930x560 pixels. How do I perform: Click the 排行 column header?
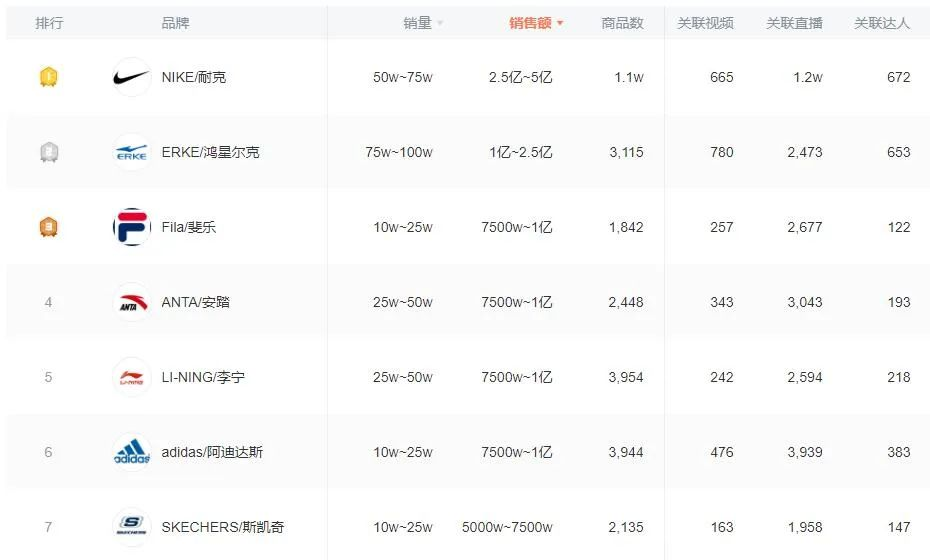[x=49, y=23]
